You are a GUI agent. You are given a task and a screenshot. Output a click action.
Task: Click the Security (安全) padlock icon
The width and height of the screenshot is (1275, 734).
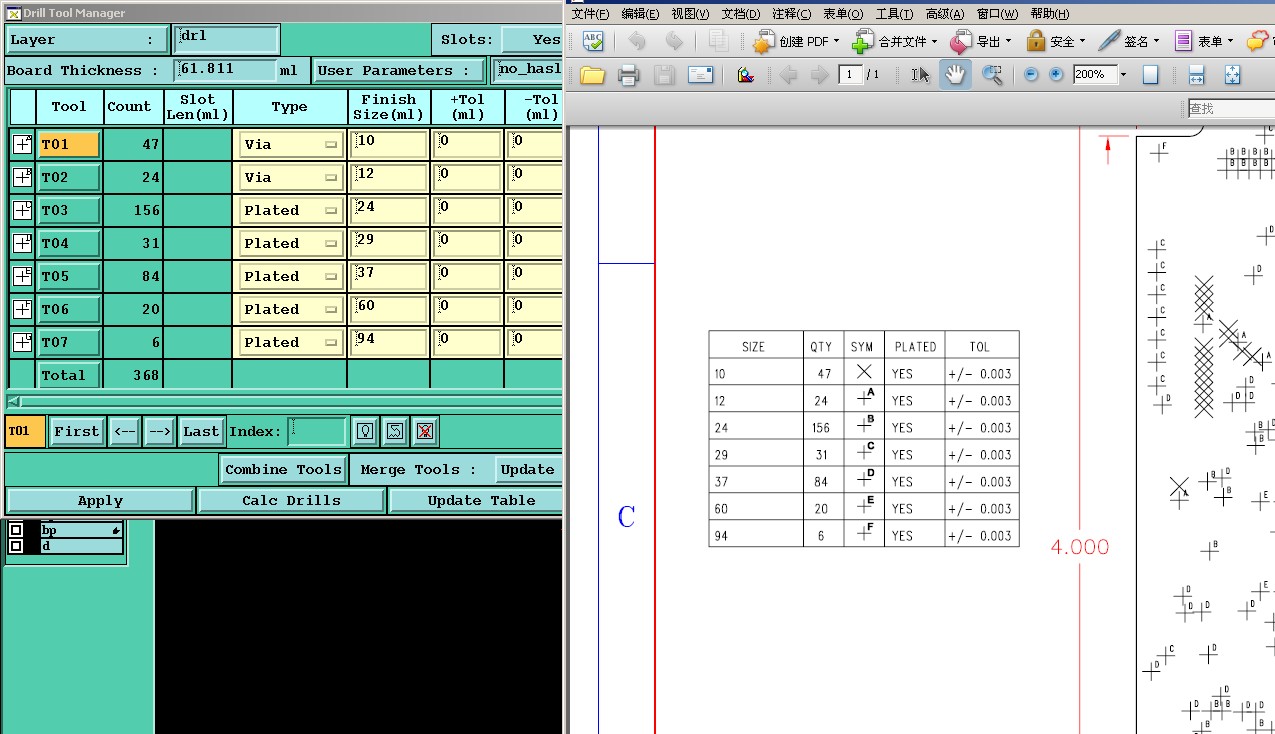click(1036, 41)
